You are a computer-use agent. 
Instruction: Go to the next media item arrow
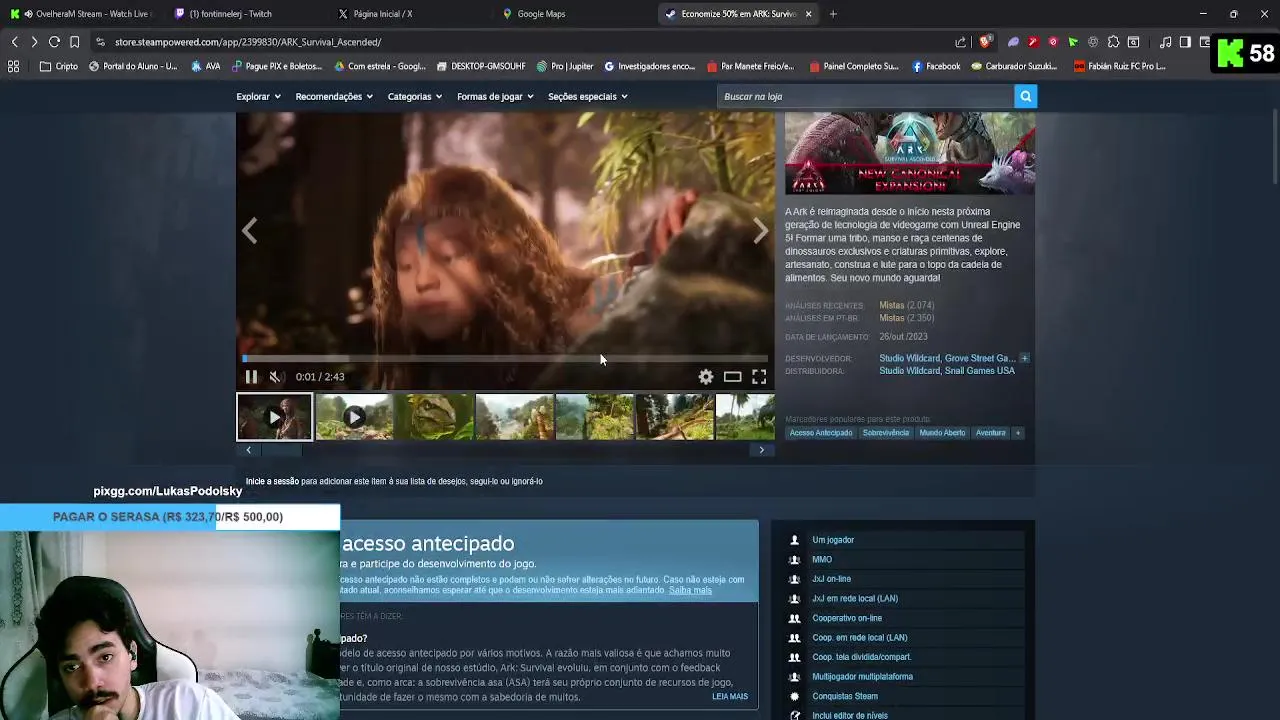(761, 231)
